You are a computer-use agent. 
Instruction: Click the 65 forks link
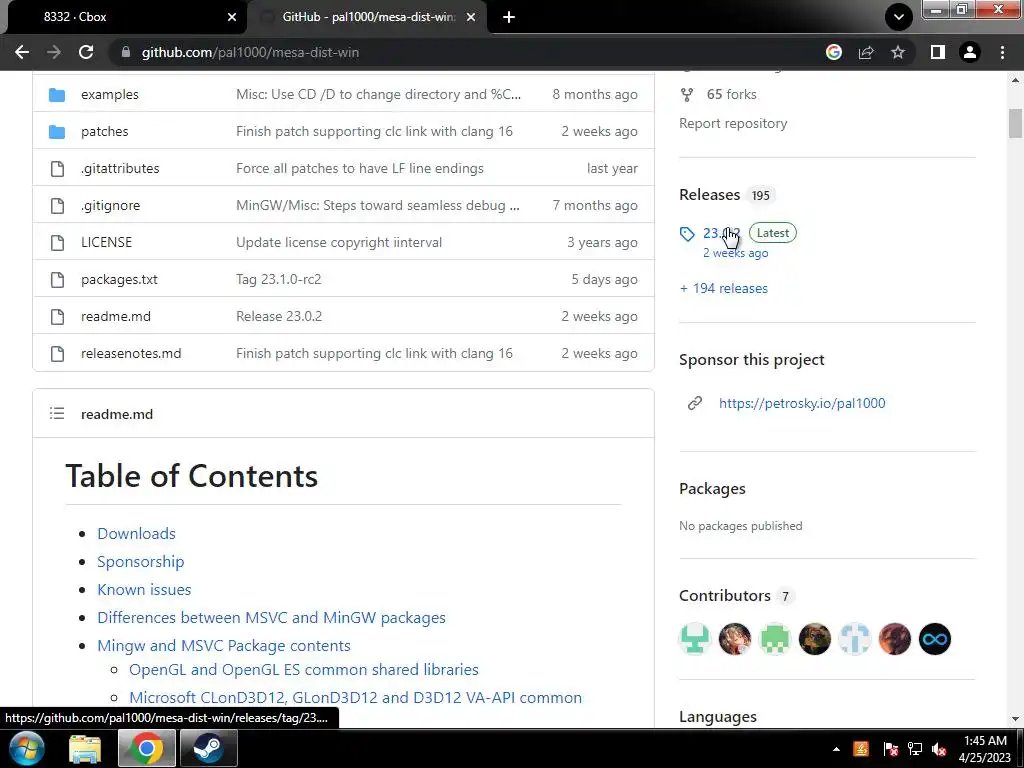click(731, 95)
